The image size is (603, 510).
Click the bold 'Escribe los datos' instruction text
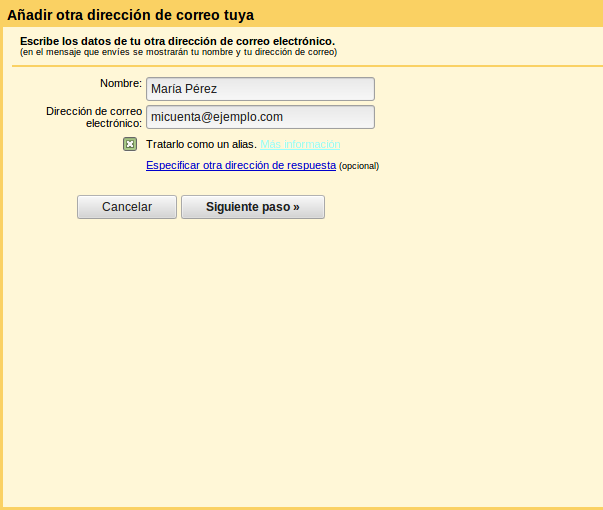point(177,41)
